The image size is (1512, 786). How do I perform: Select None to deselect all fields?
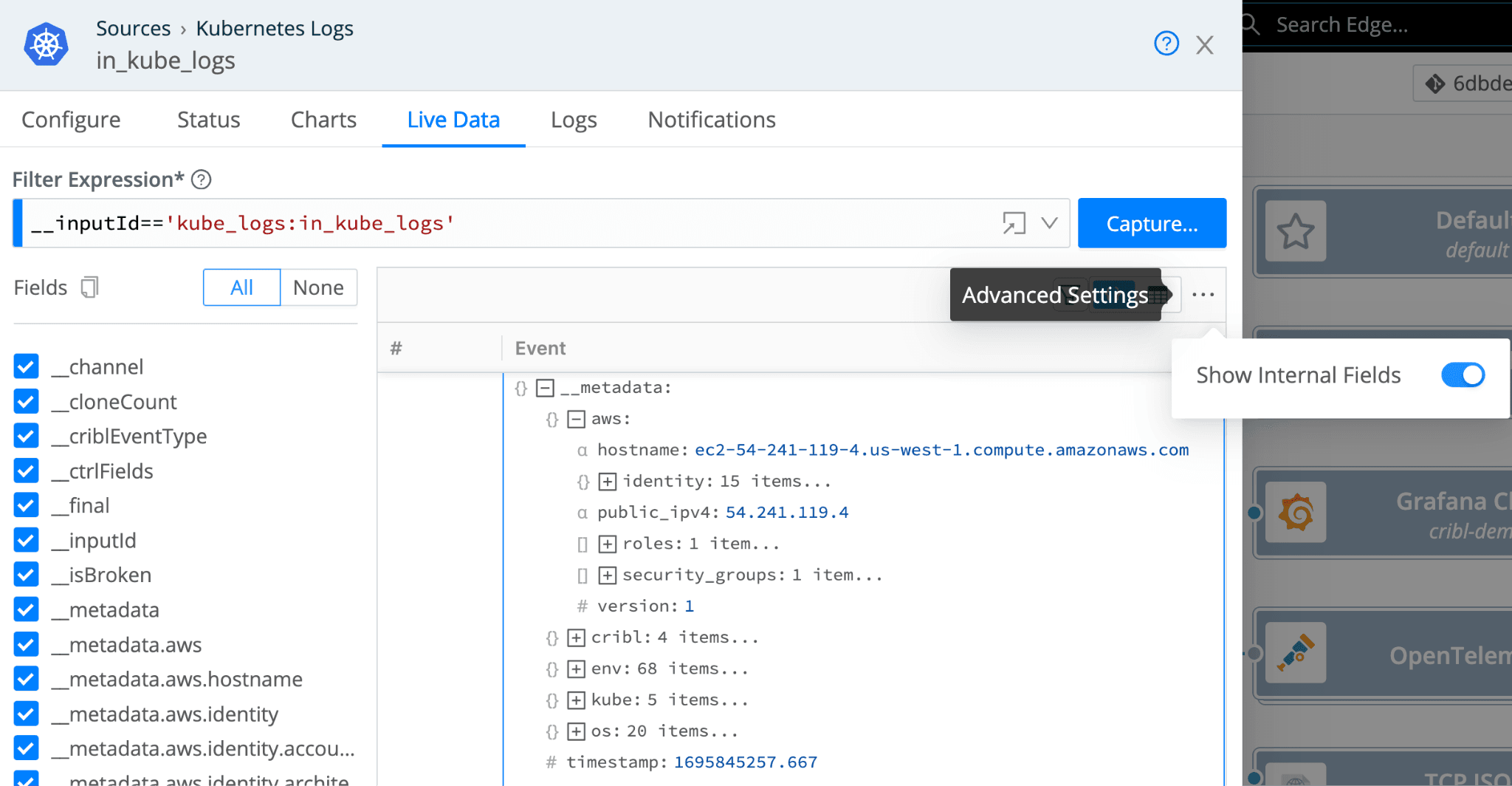318,287
